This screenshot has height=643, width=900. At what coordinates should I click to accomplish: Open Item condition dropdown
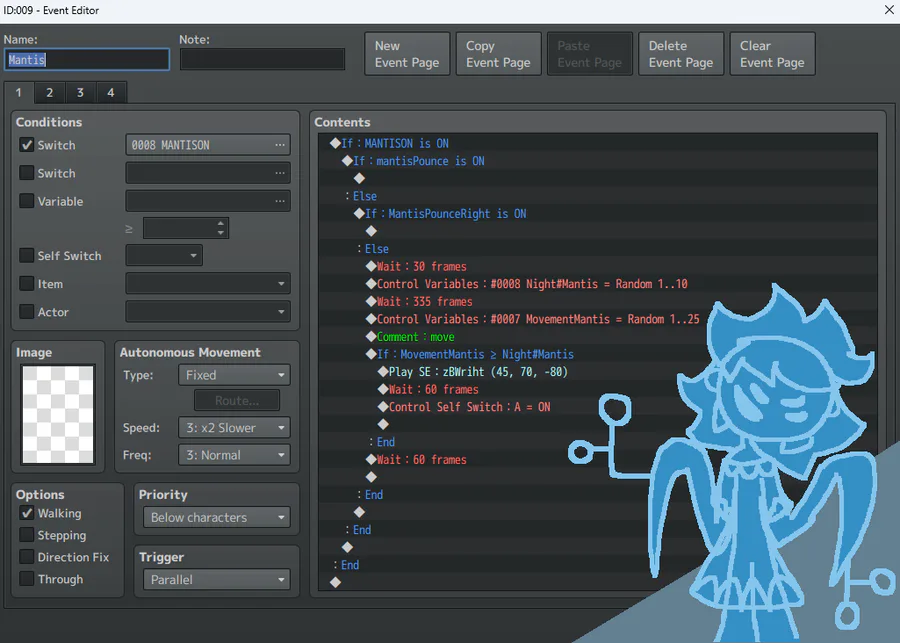208,284
